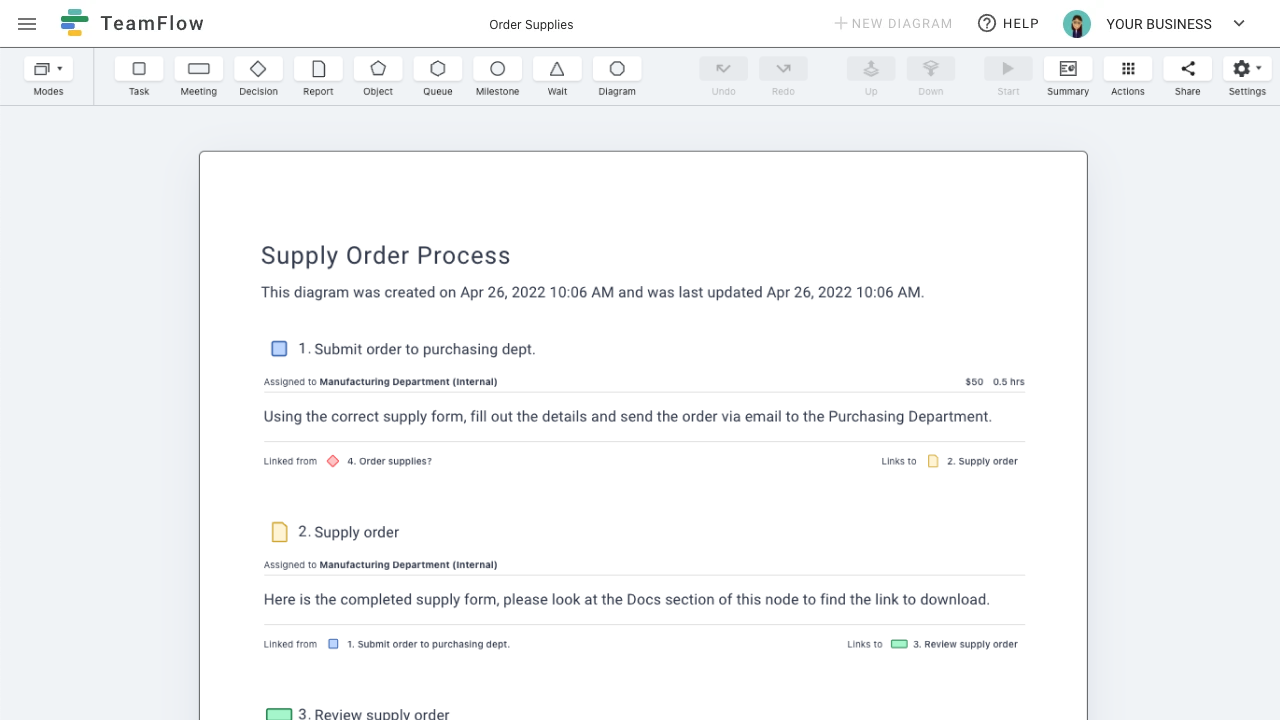Select the Report node tool
The image size is (1280, 720).
pyautogui.click(x=318, y=70)
